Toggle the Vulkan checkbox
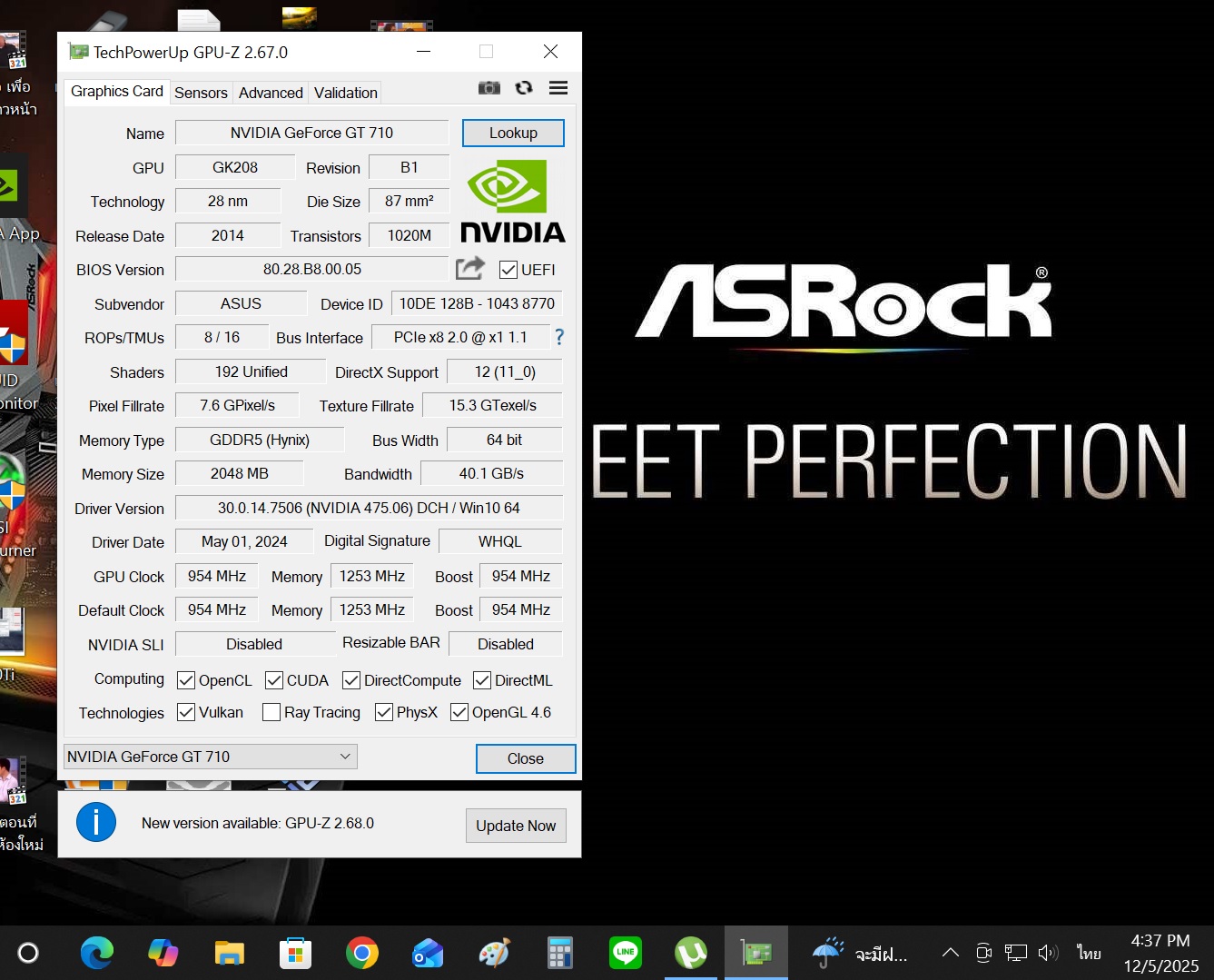The height and width of the screenshot is (980, 1214). (186, 712)
